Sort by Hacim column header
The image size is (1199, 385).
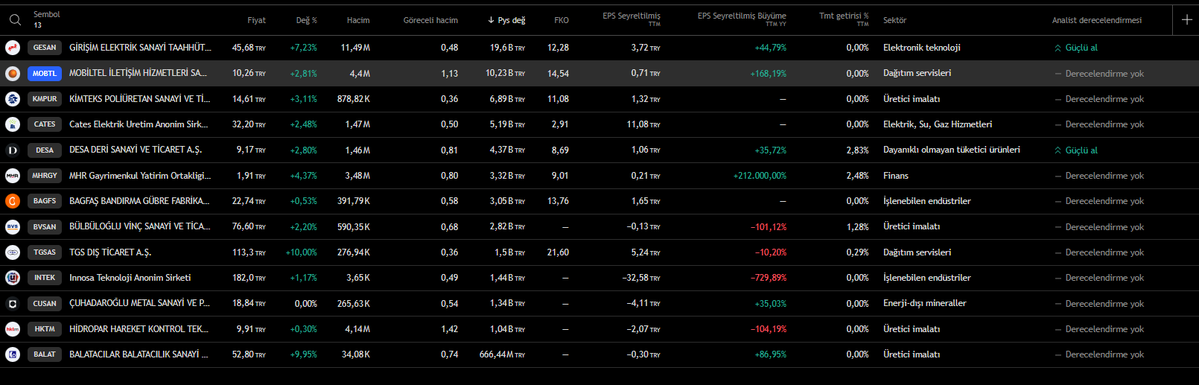click(358, 20)
